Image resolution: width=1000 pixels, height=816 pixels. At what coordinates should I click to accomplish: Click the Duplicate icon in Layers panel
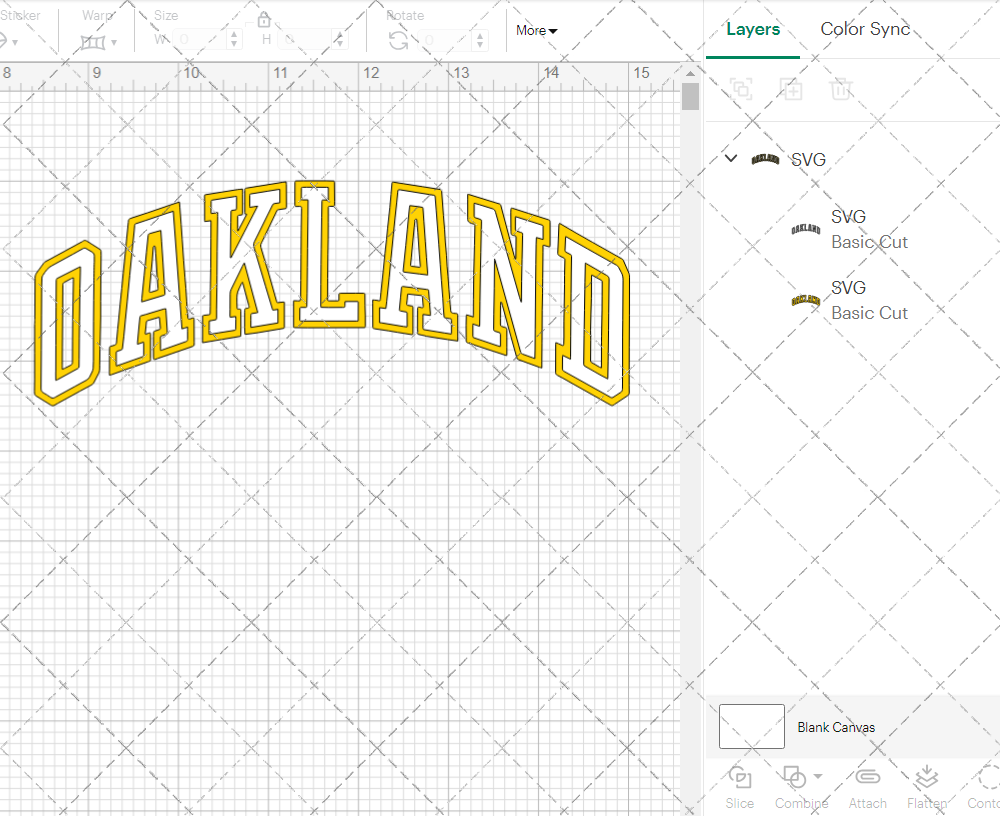791,89
